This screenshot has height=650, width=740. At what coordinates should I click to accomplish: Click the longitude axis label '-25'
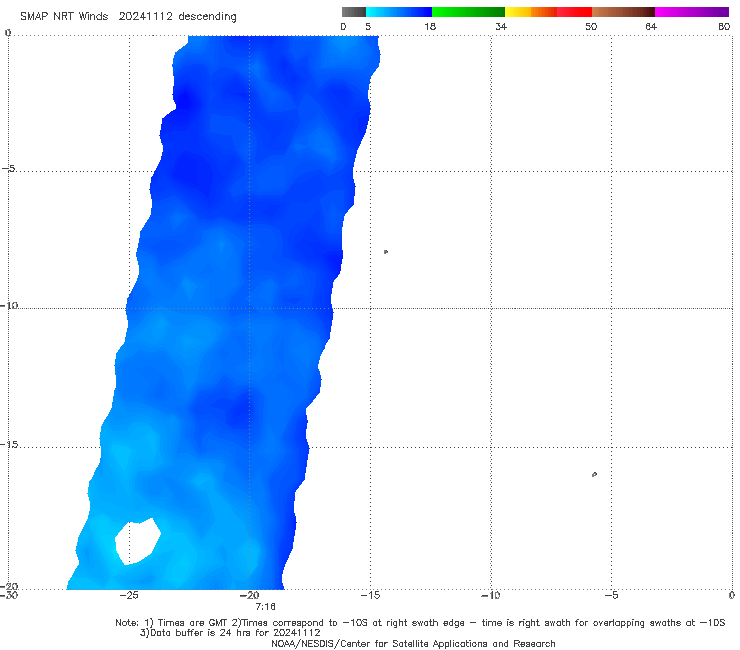tap(129, 596)
